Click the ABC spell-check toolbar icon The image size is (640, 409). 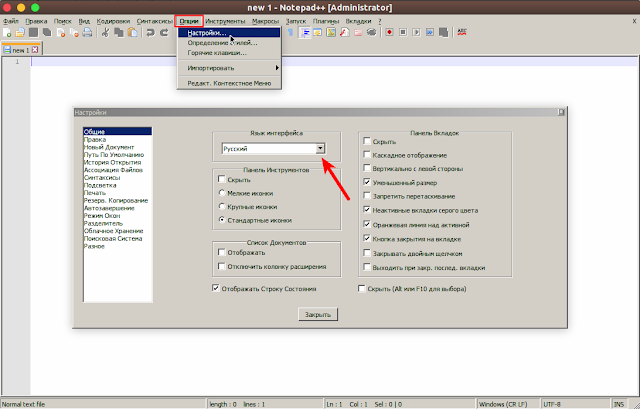click(462, 32)
